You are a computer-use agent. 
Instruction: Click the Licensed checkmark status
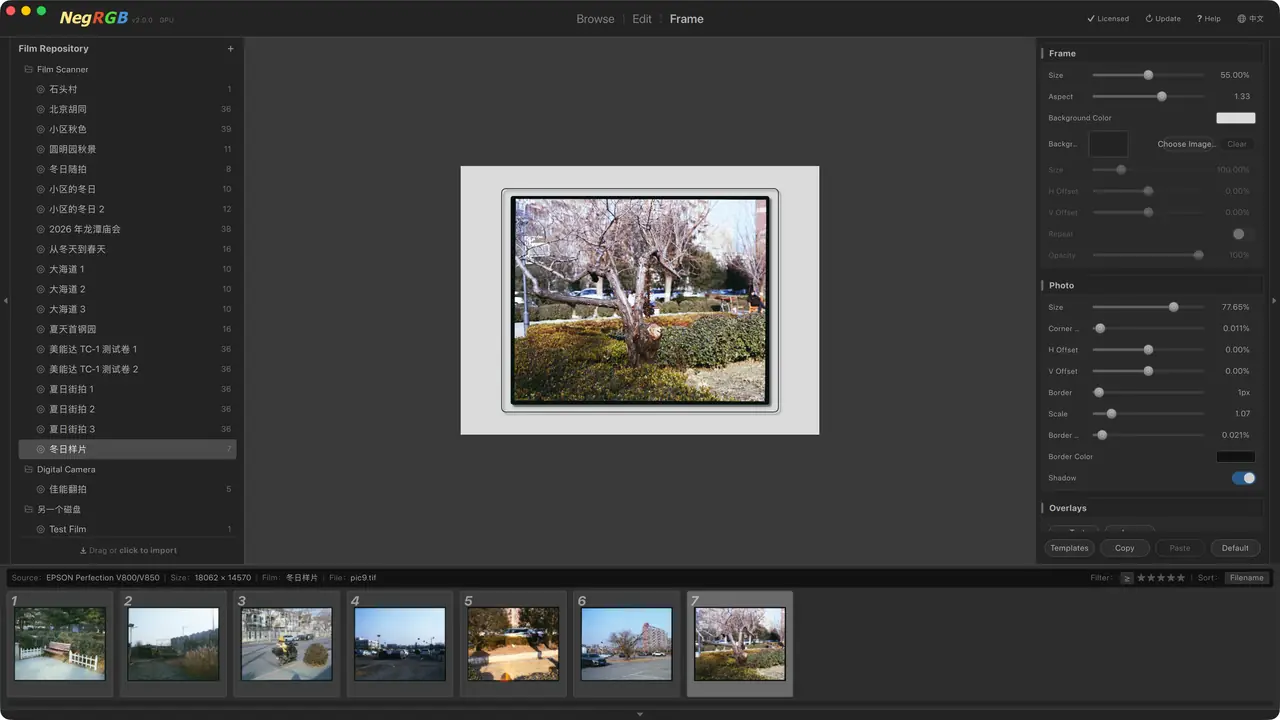(x=1108, y=19)
